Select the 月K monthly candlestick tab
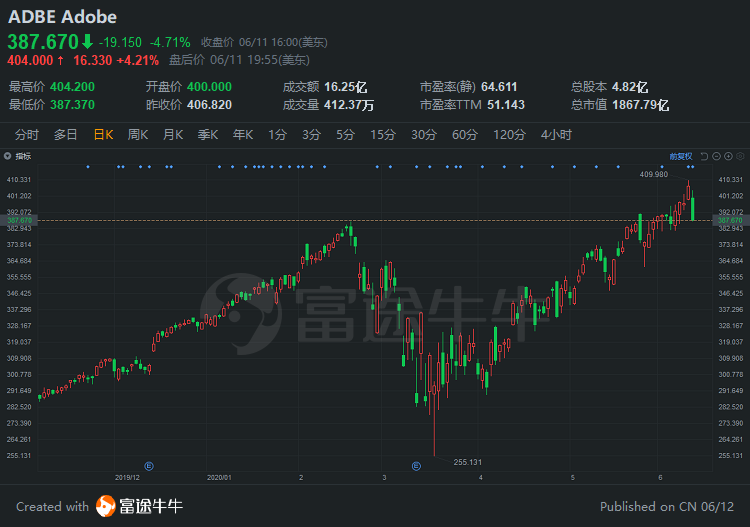Image resolution: width=750 pixels, height=527 pixels. [173, 135]
